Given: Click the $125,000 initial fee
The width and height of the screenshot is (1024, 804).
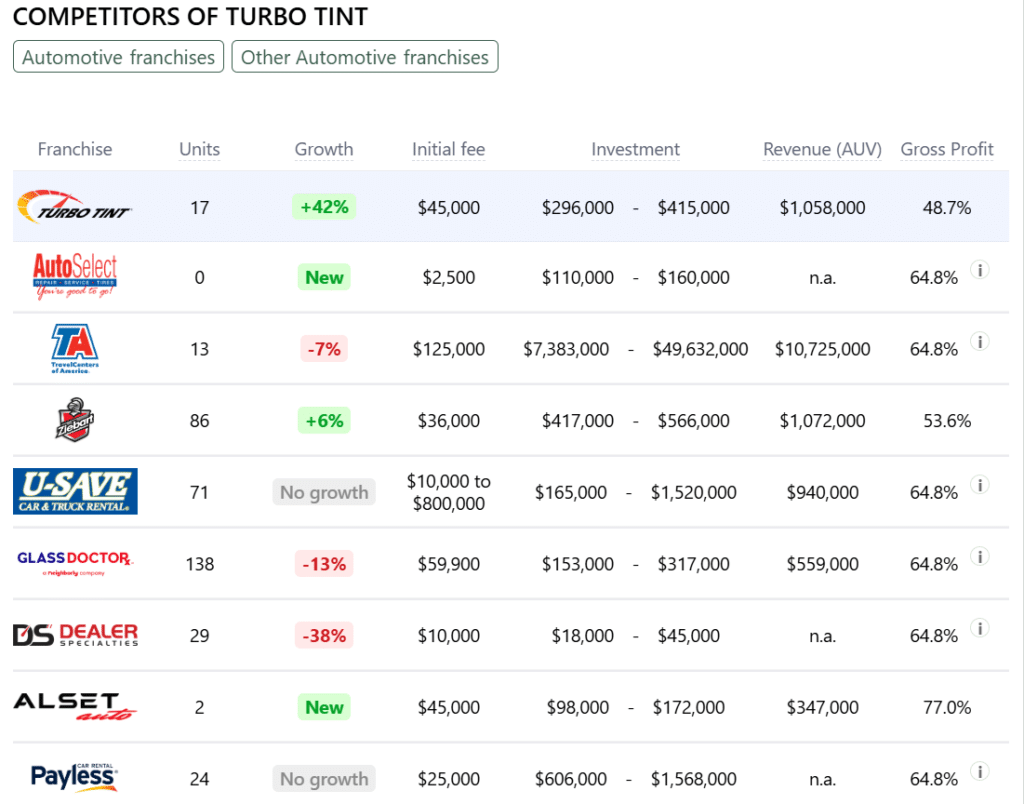Looking at the screenshot, I should [449, 349].
